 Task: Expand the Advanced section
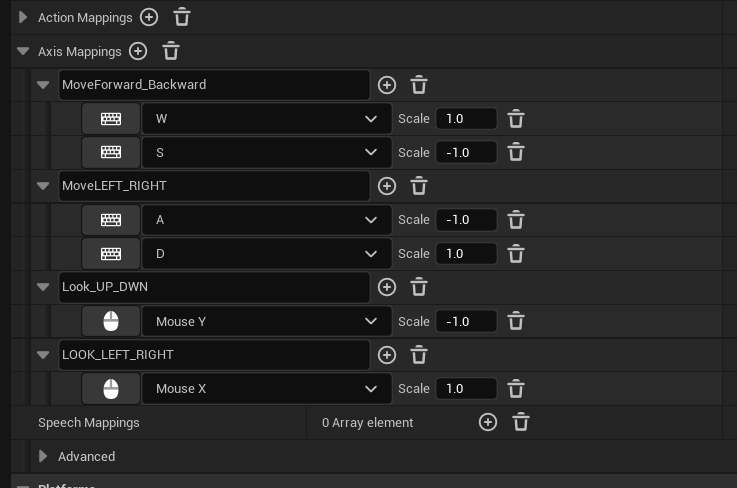(x=43, y=456)
